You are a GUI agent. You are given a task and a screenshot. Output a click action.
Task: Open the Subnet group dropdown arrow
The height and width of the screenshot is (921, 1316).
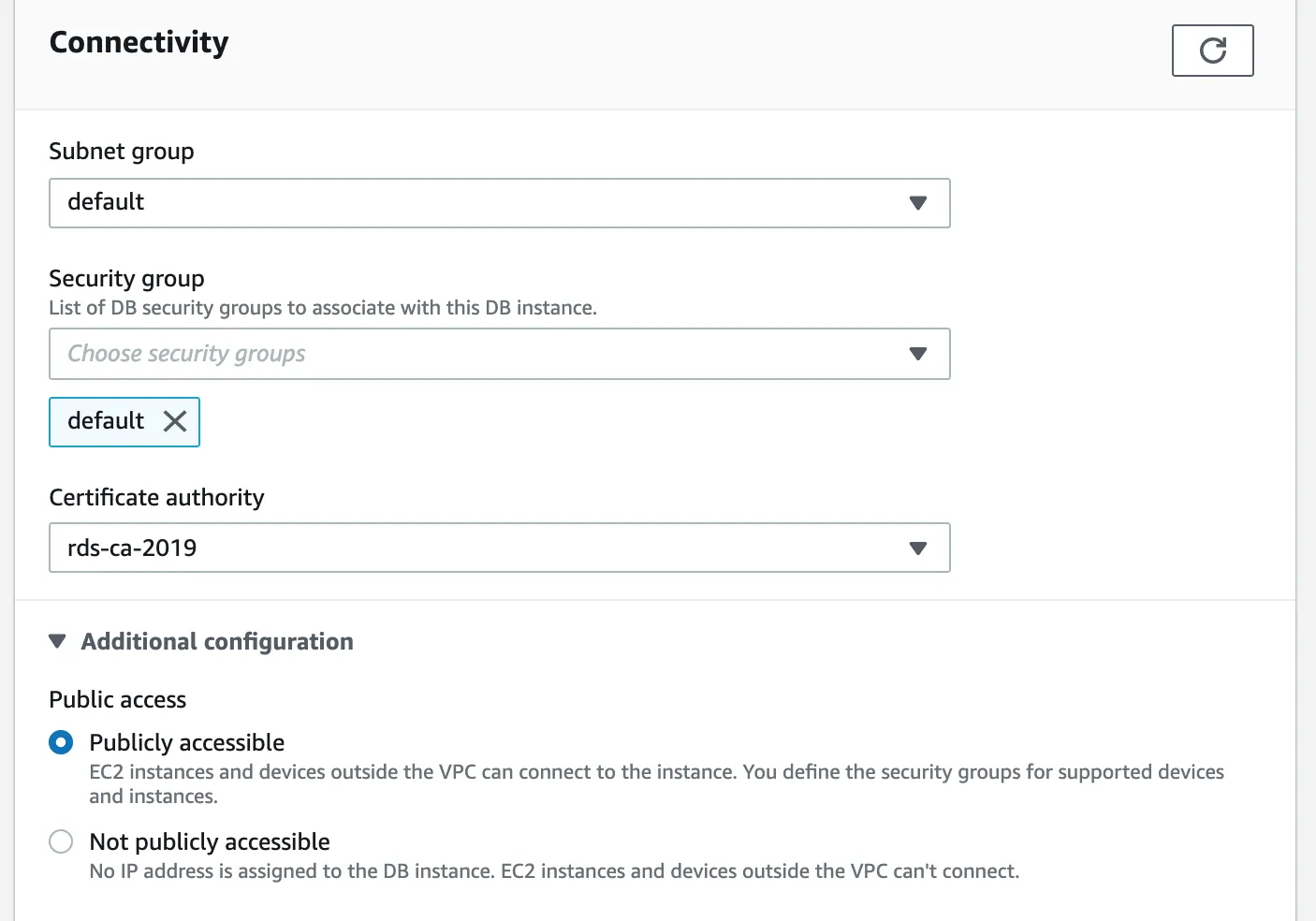click(x=917, y=203)
